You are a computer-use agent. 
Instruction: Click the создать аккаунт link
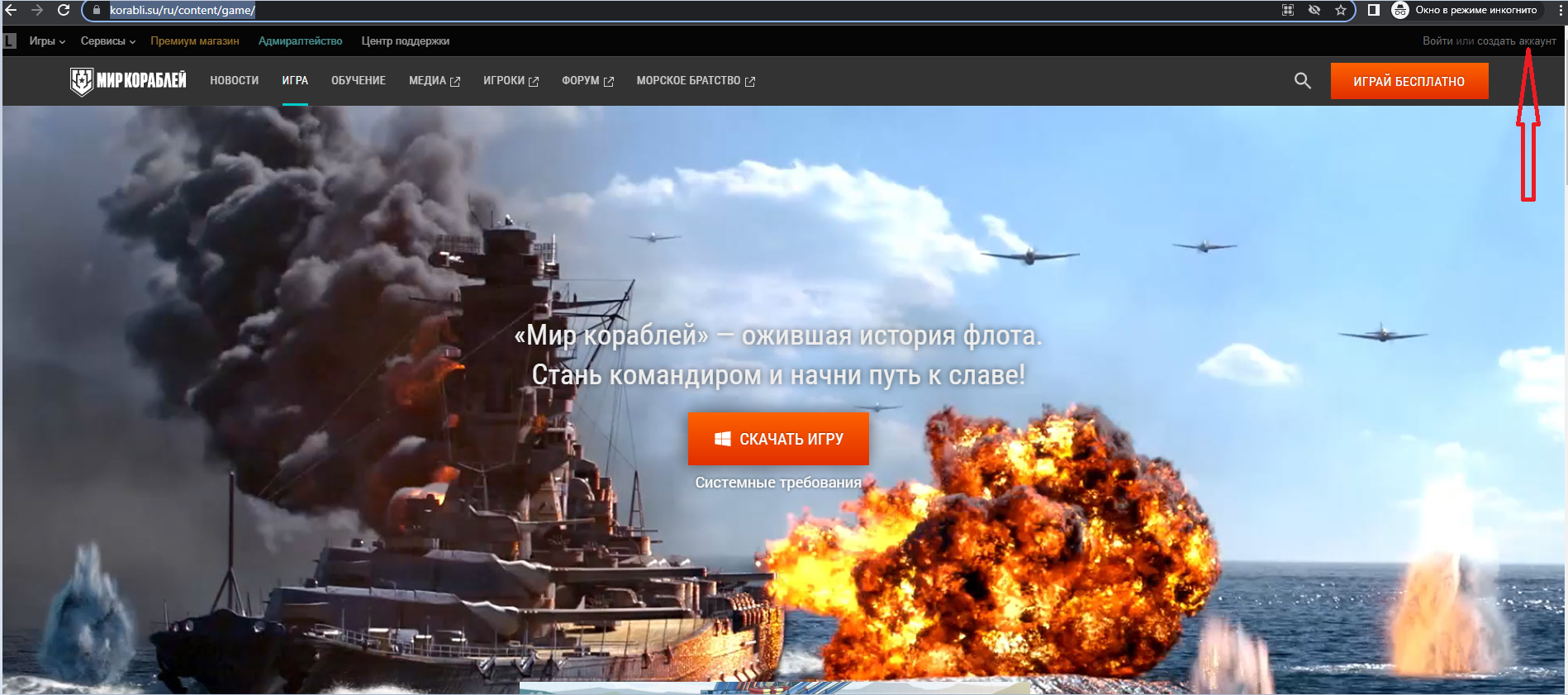click(x=1517, y=41)
